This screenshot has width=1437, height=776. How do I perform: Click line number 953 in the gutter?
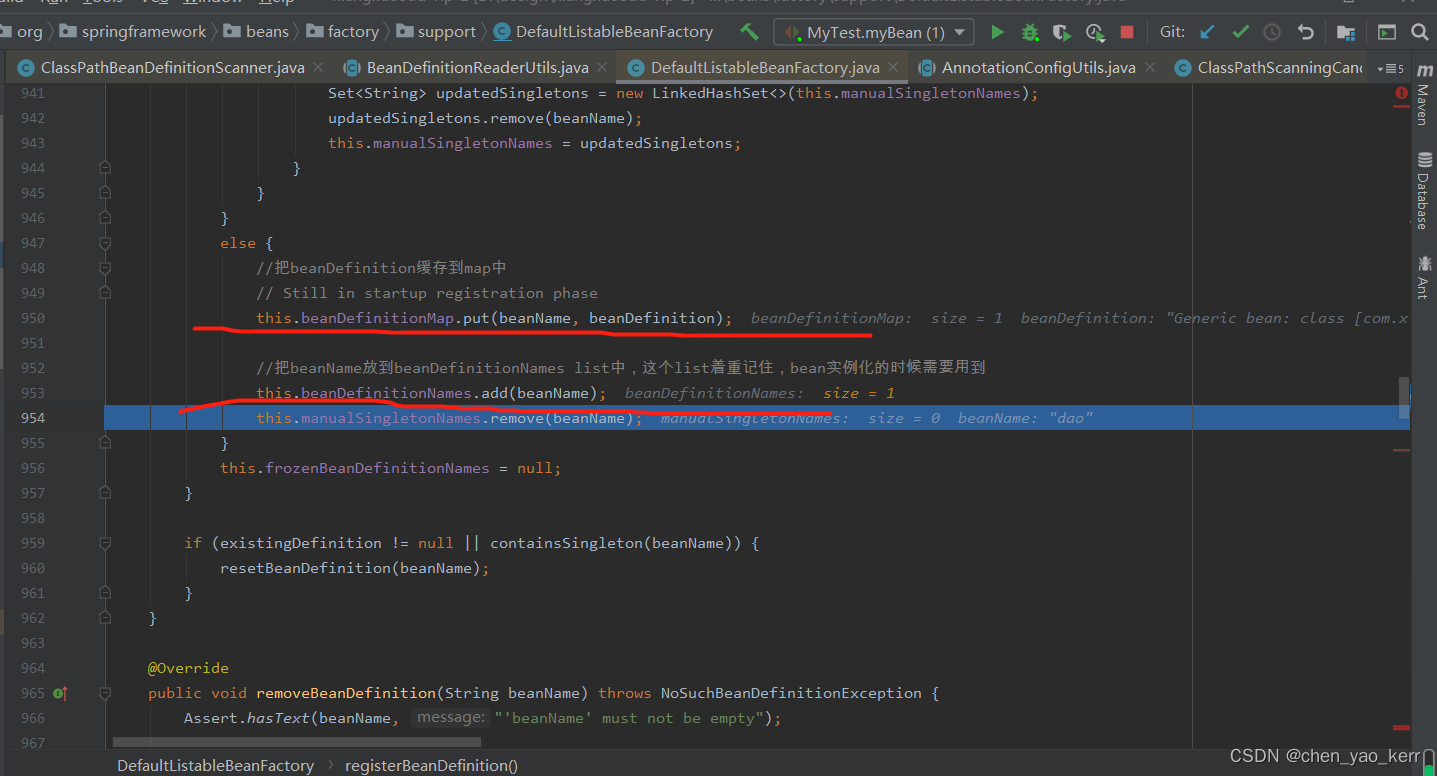click(x=33, y=393)
